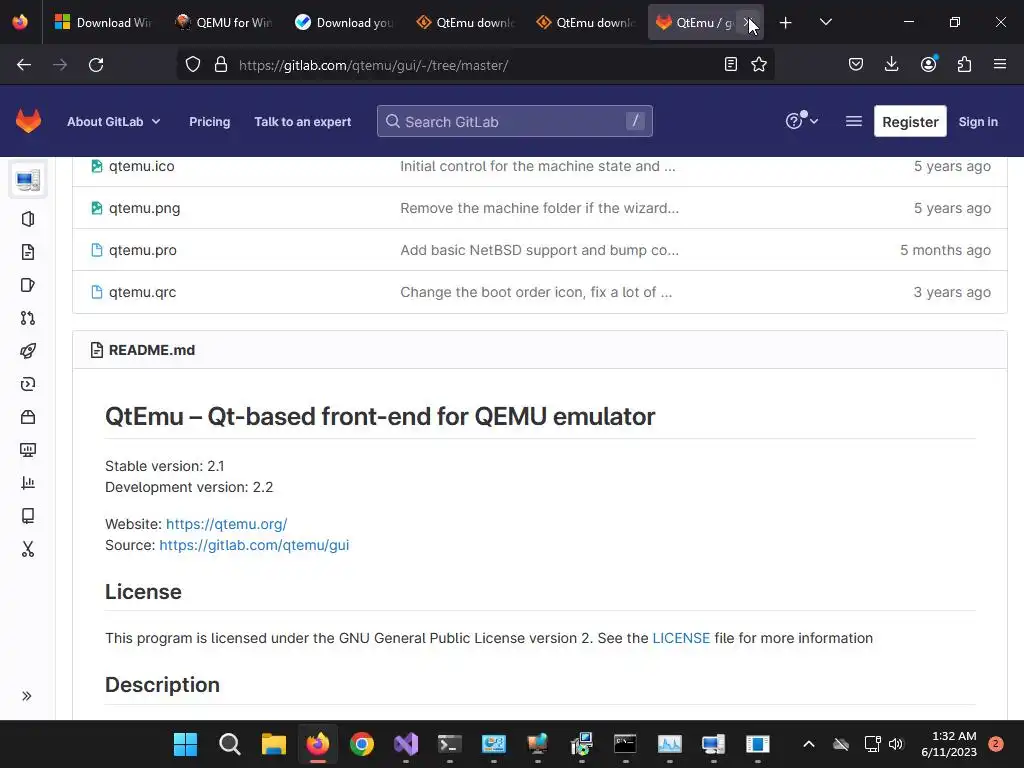Open Analytics chart sidebar icon
The width and height of the screenshot is (1024, 768).
(27, 483)
